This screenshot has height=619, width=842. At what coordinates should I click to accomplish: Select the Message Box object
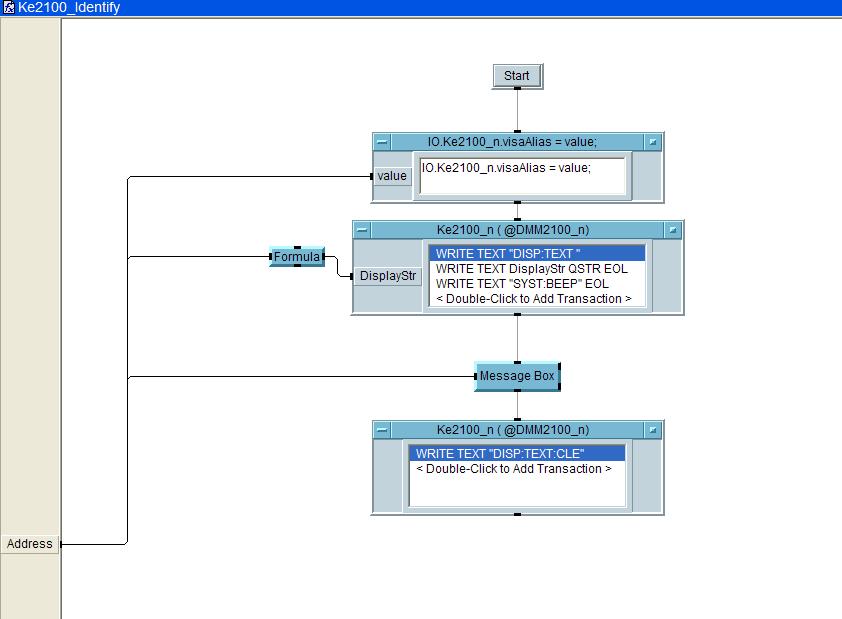click(517, 377)
